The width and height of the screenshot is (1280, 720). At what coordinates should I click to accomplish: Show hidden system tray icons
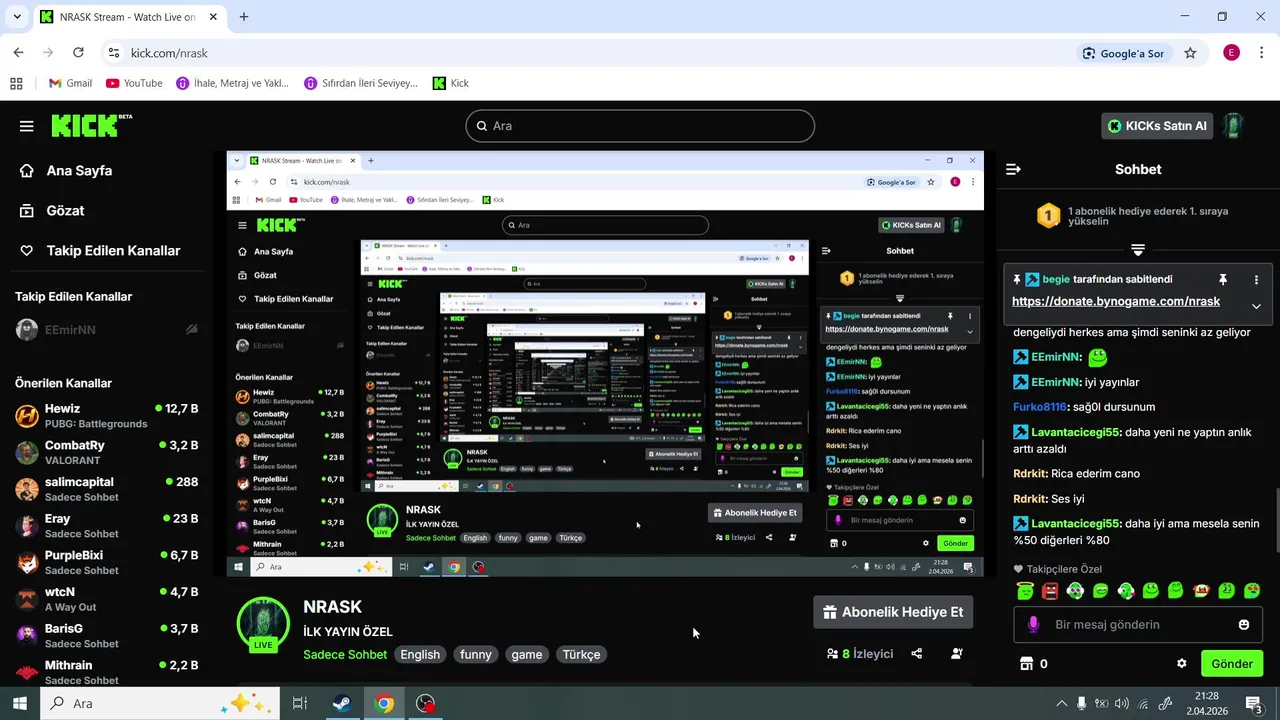pos(1061,703)
